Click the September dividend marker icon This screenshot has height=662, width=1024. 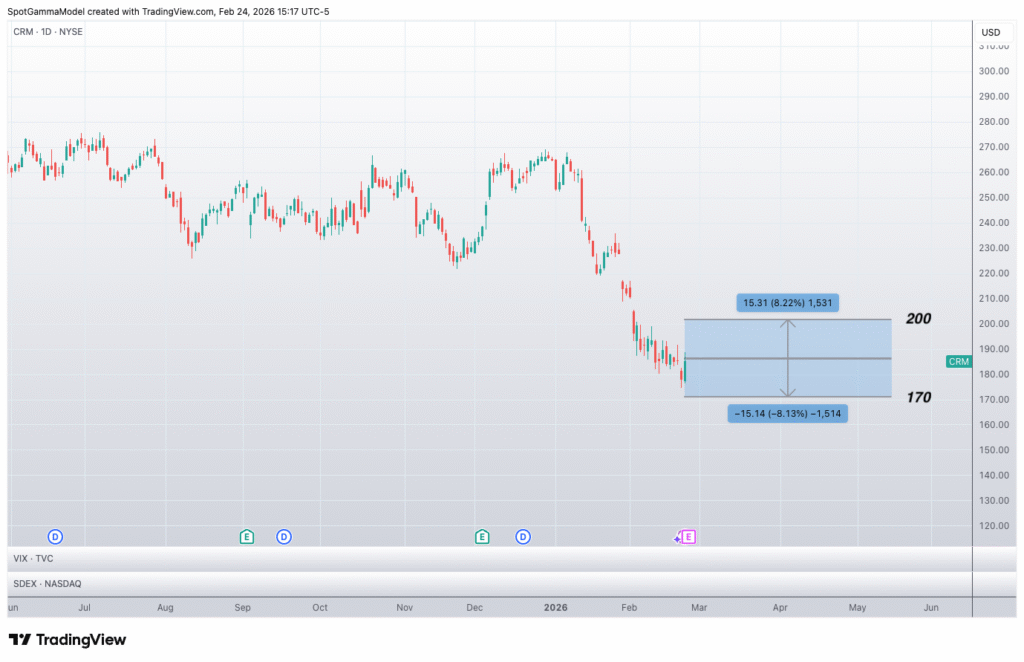[x=284, y=537]
